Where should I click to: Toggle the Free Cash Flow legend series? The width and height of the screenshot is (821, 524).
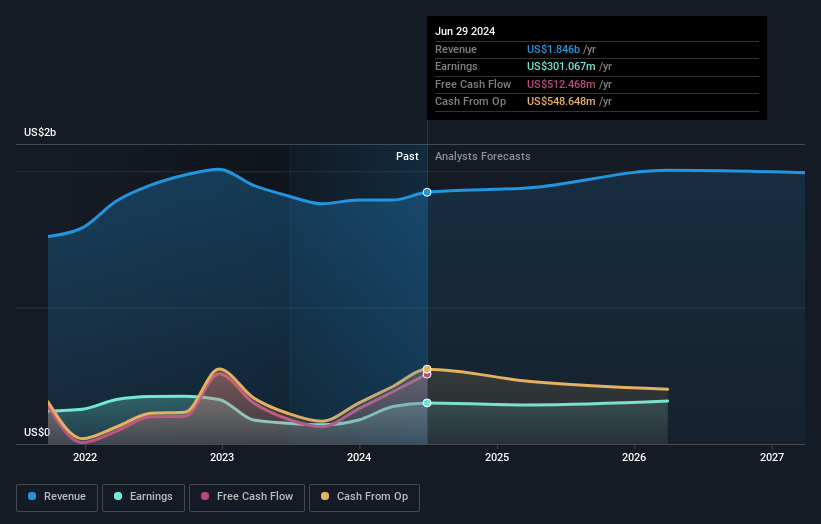[x=247, y=497]
